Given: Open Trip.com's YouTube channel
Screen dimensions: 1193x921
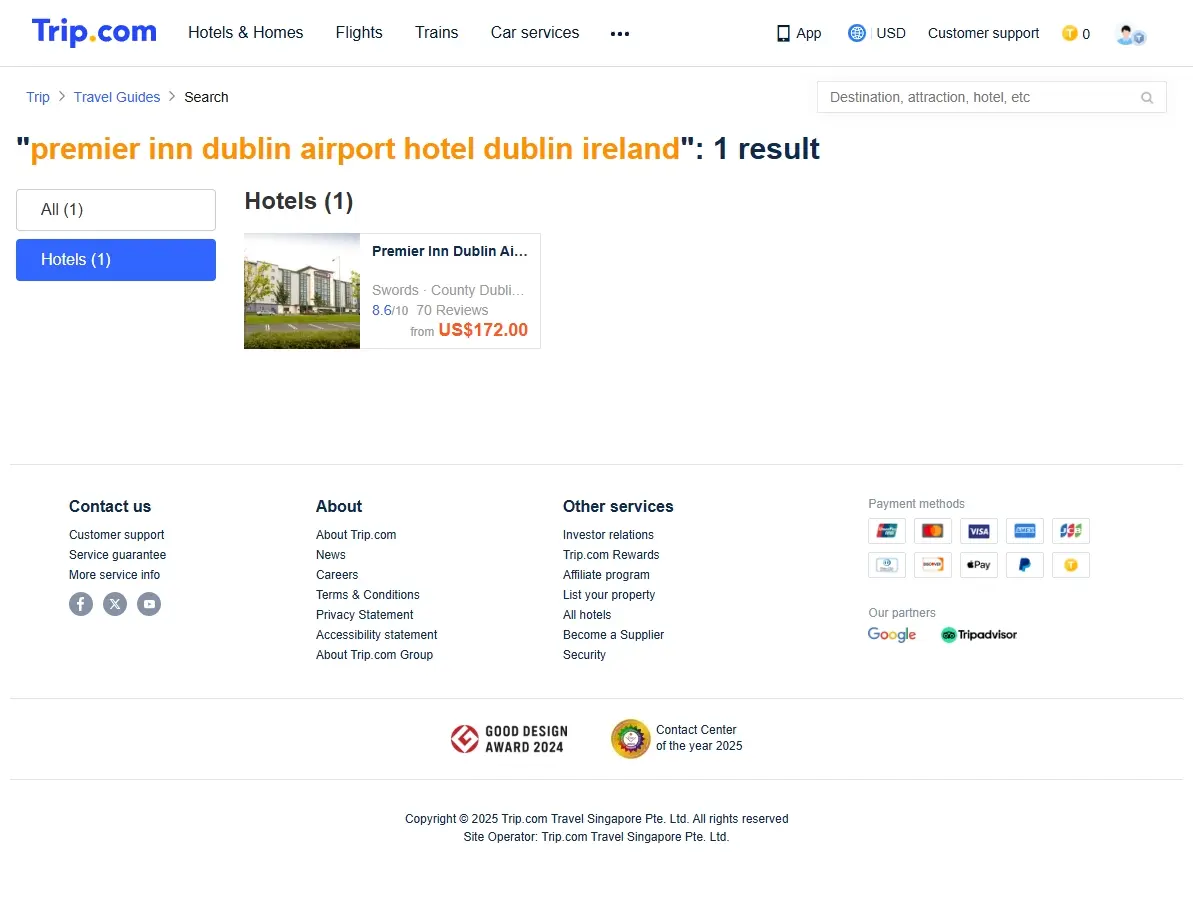Looking at the screenshot, I should click(149, 604).
